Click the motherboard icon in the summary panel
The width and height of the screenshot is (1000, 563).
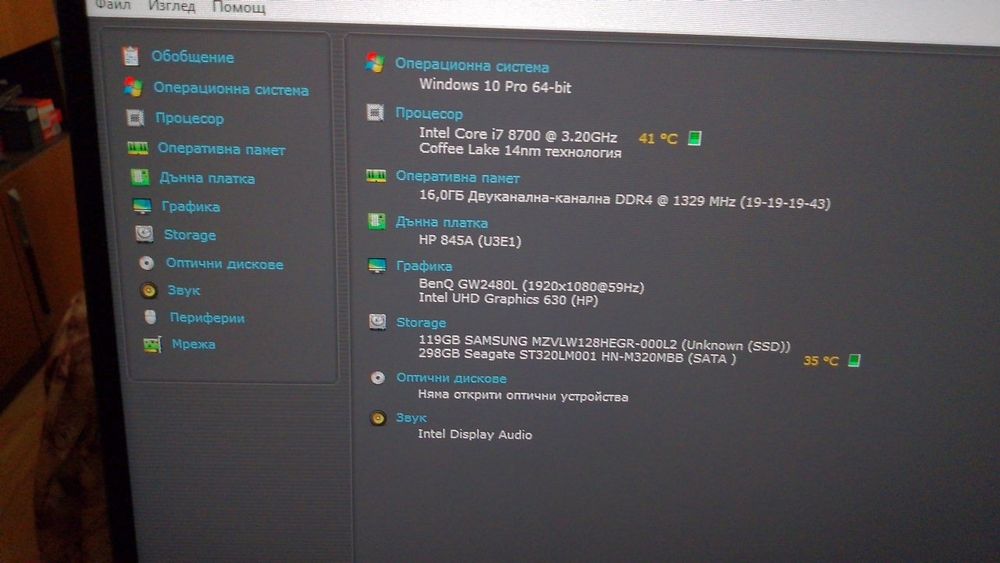377,221
